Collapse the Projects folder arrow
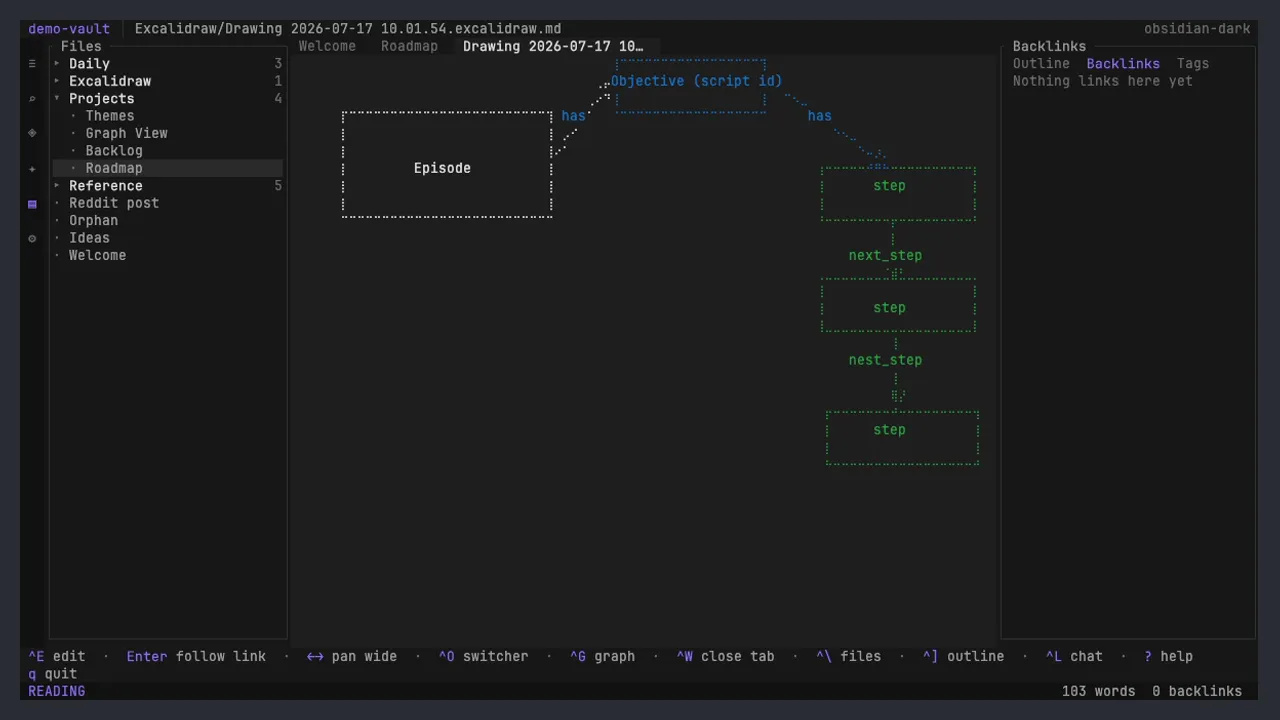Screen dimensions: 1280x720 (57, 99)
